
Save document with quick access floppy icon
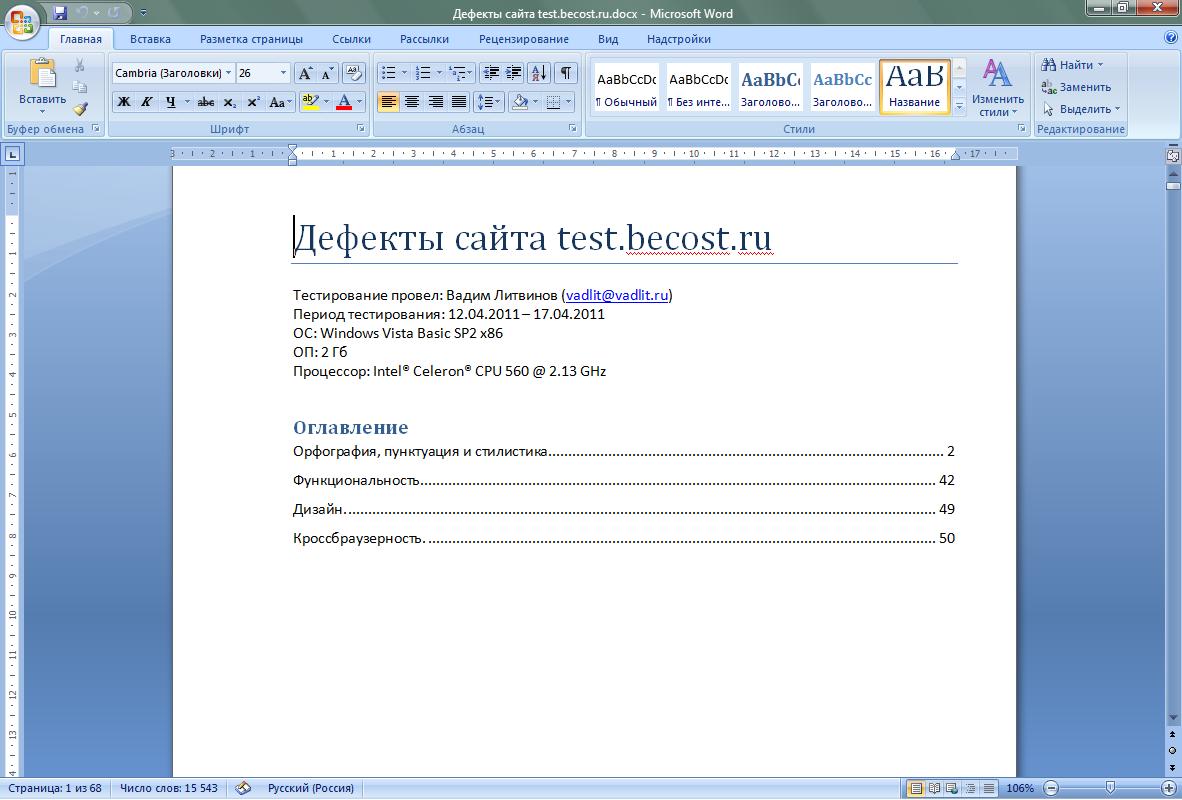click(60, 13)
